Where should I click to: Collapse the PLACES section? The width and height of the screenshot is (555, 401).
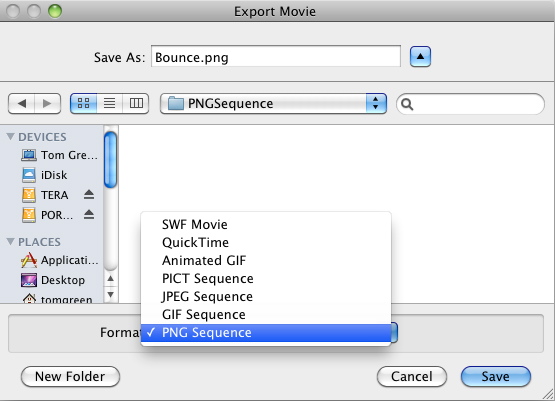(x=11, y=242)
